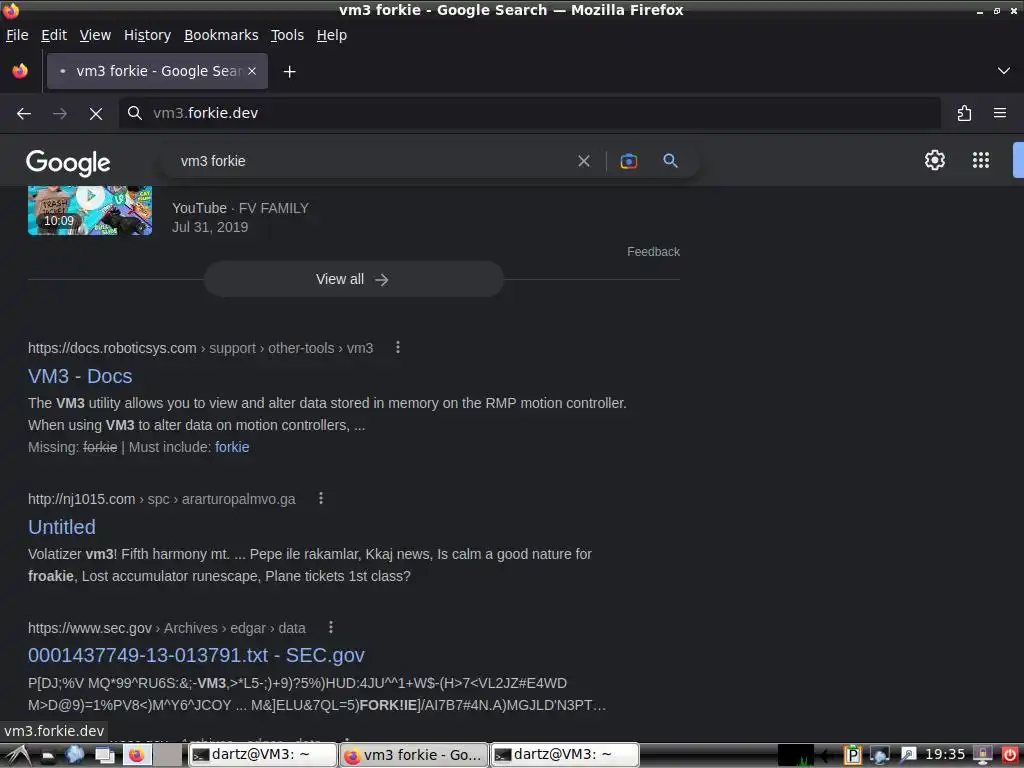Click the Google logo

pos(68,163)
